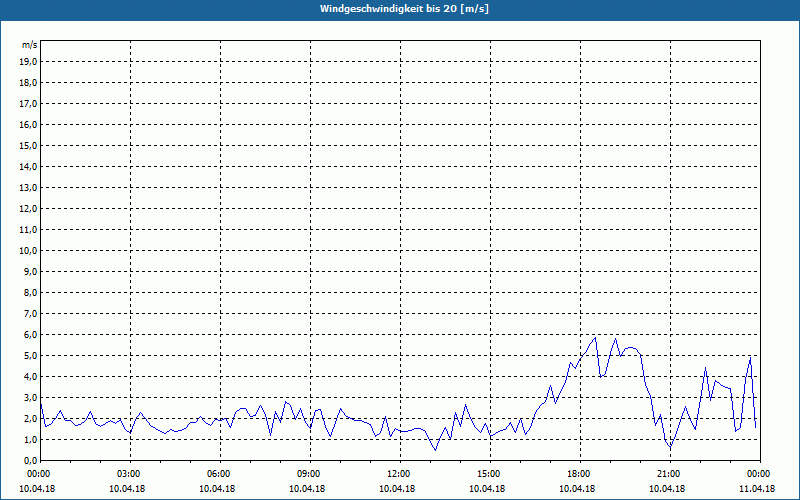Click the '03:00' time label on x-axis
This screenshot has width=800, height=500.
[x=131, y=474]
